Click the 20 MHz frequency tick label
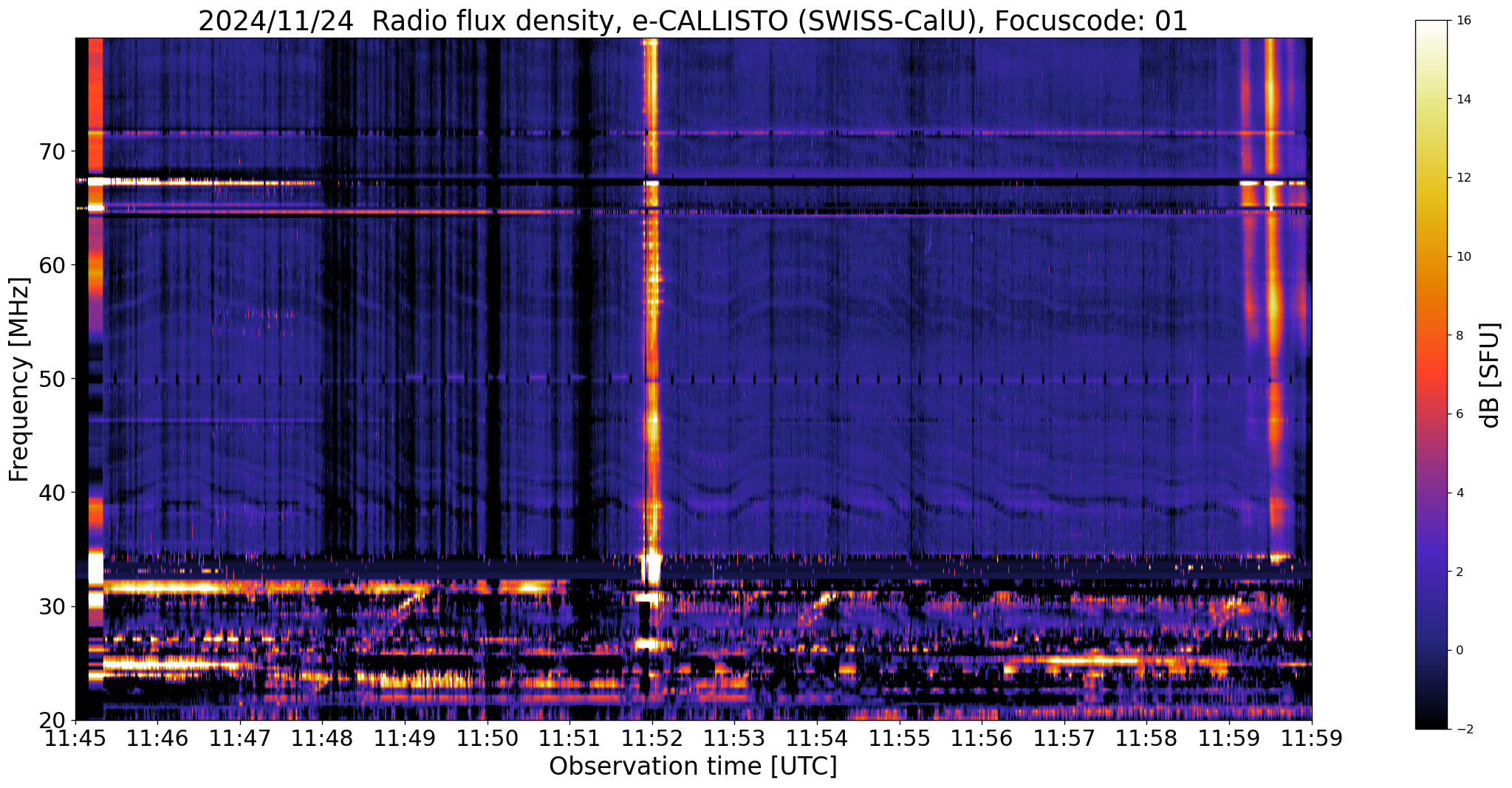This screenshot has height=788, width=1512. click(52, 720)
